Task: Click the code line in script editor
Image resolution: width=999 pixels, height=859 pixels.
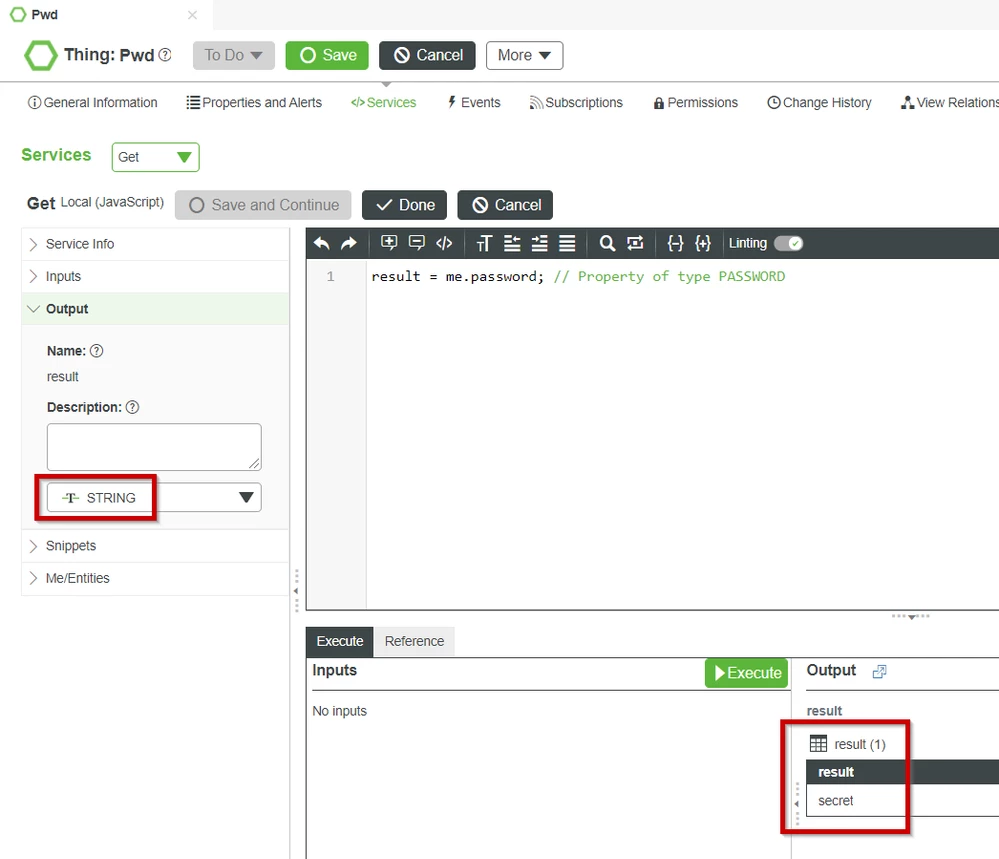Action: (x=578, y=277)
